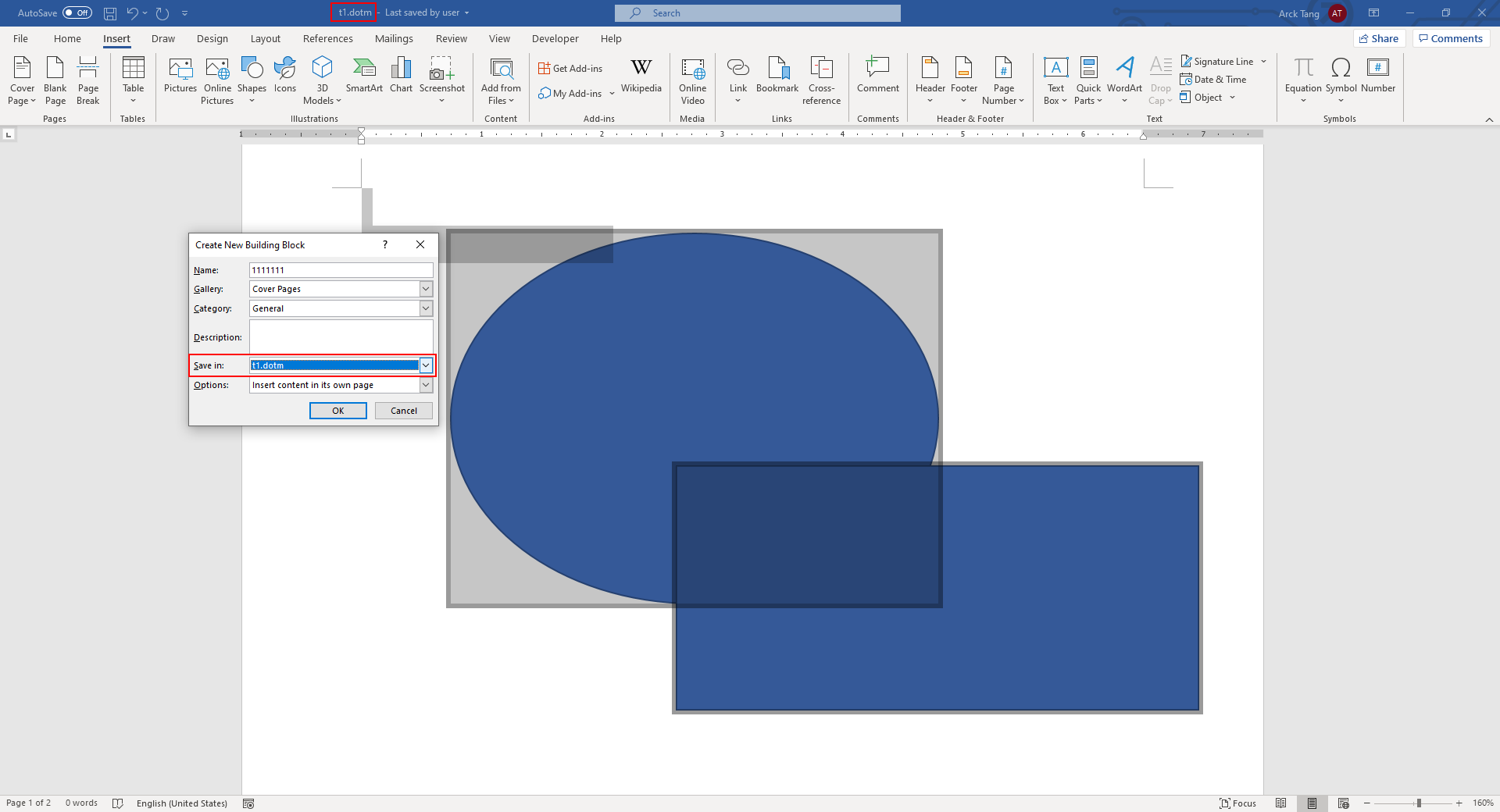
Task: Expand the Options combo box
Action: pyautogui.click(x=426, y=385)
